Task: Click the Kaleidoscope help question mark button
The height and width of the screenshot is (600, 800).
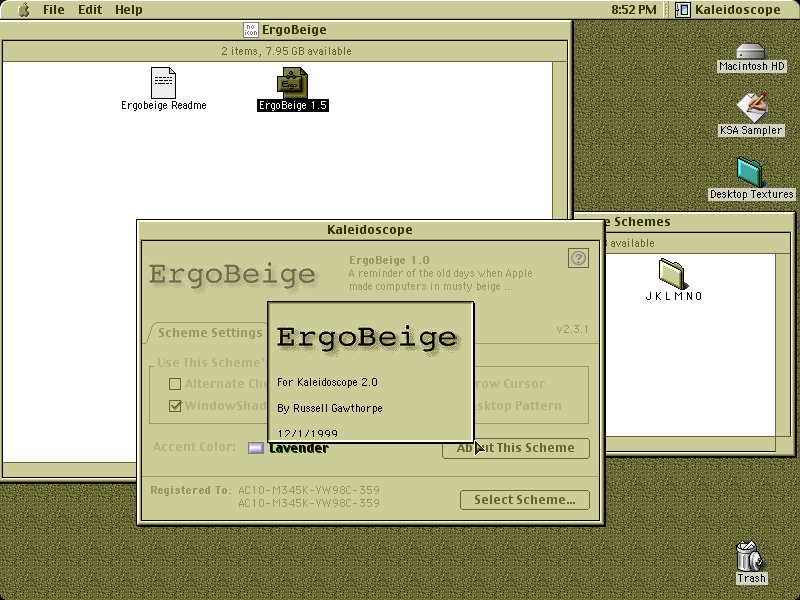Action: [578, 258]
